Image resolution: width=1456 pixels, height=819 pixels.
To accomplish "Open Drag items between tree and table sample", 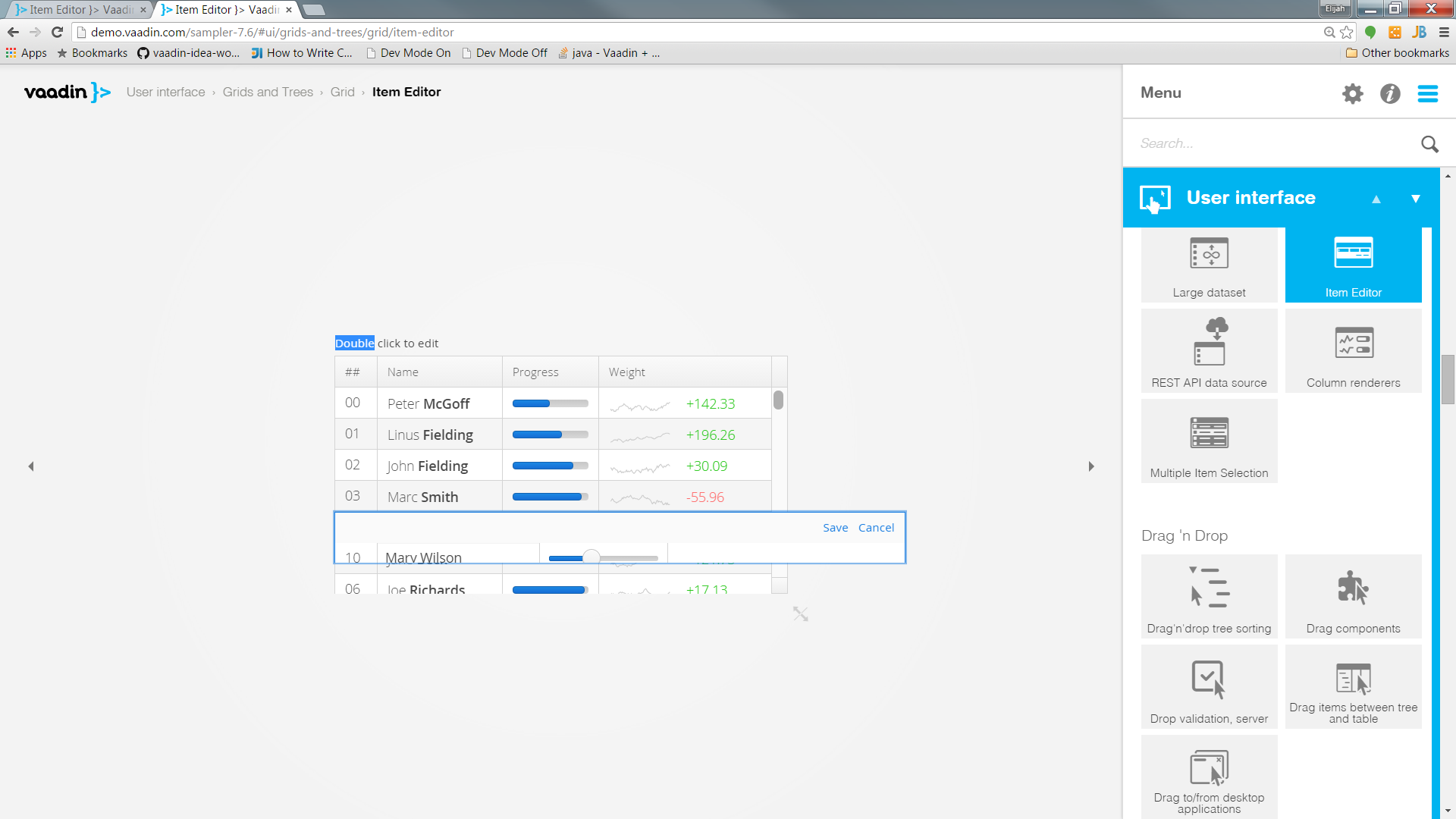I will (x=1353, y=686).
